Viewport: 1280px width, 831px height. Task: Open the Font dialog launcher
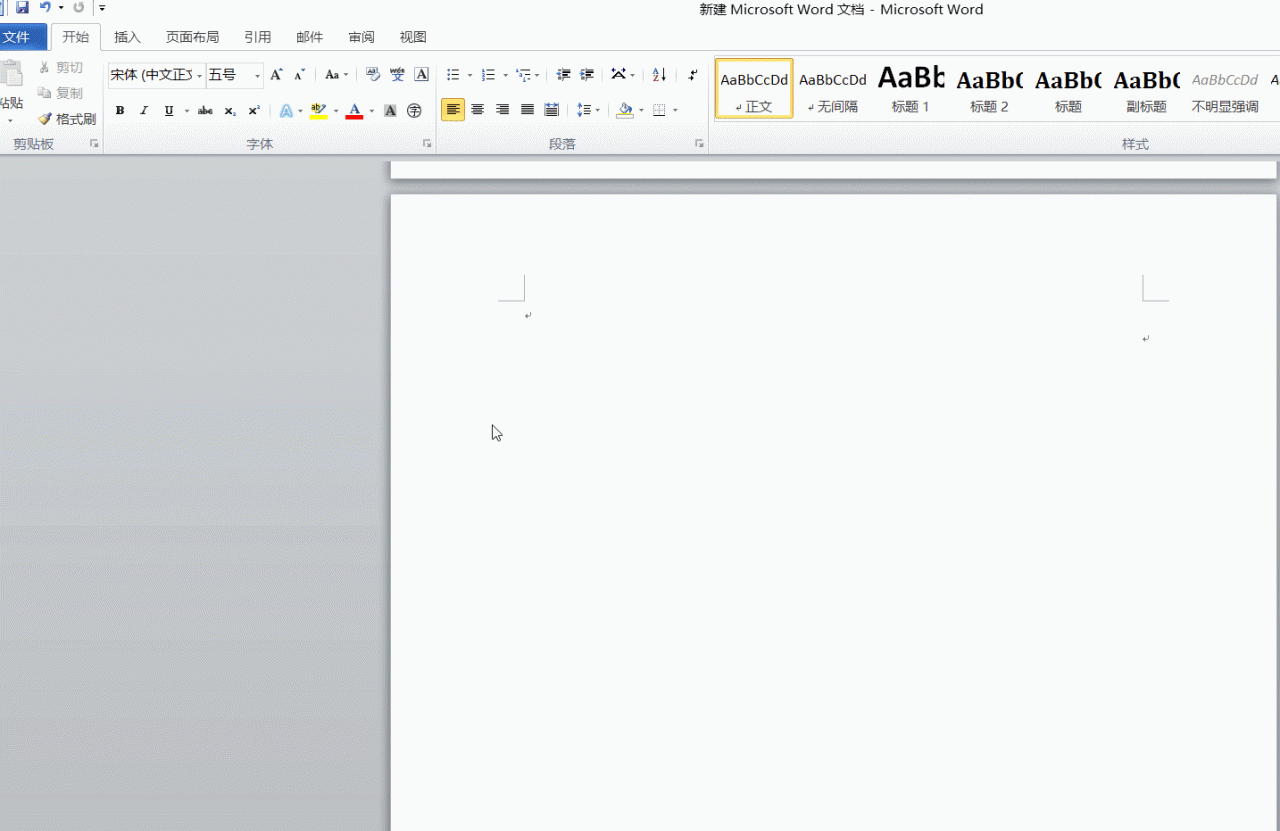(x=427, y=144)
